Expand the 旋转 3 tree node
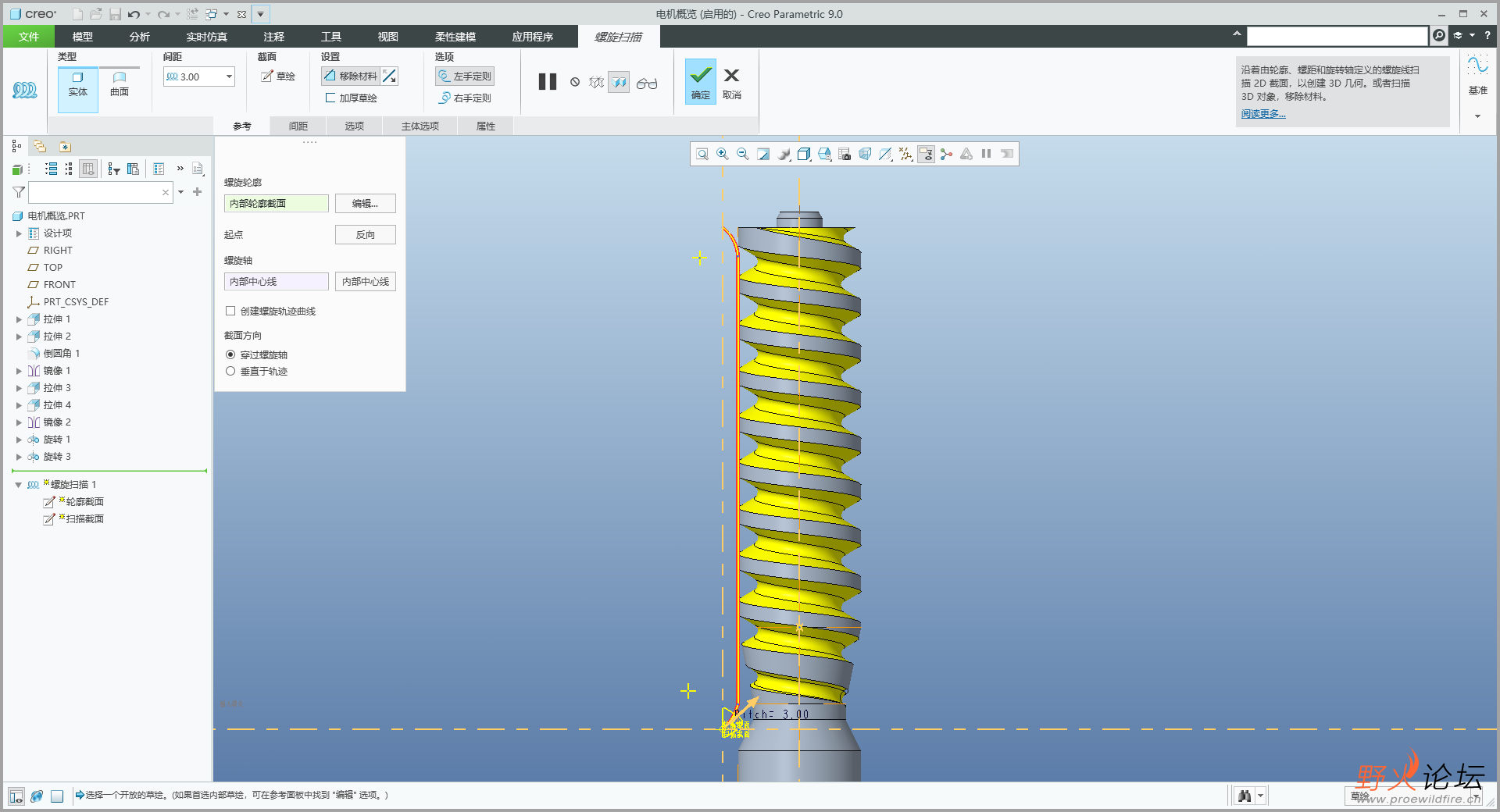Viewport: 1500px width, 812px height. (19, 457)
